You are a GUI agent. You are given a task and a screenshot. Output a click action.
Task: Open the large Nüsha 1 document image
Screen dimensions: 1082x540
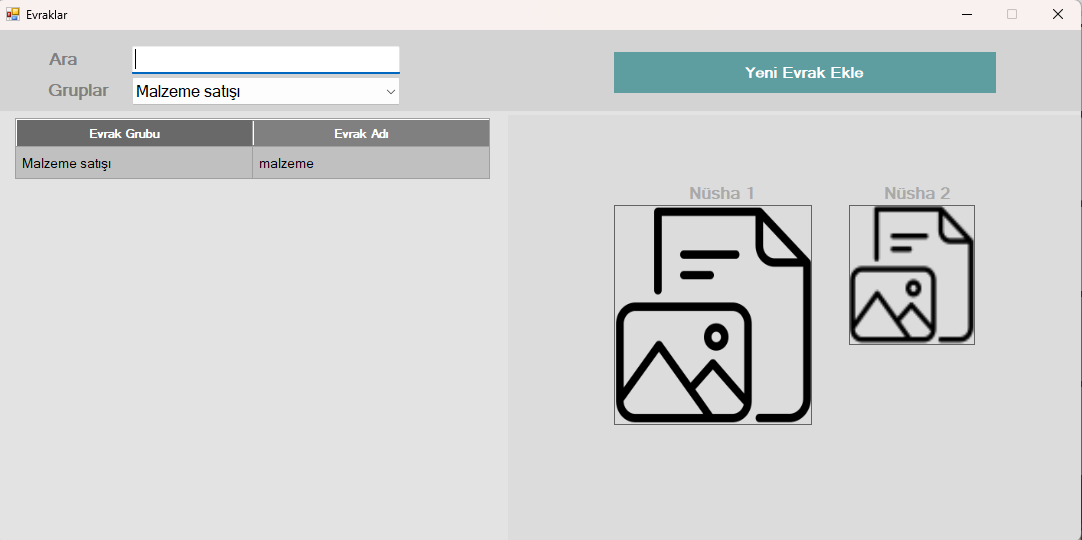(x=712, y=315)
